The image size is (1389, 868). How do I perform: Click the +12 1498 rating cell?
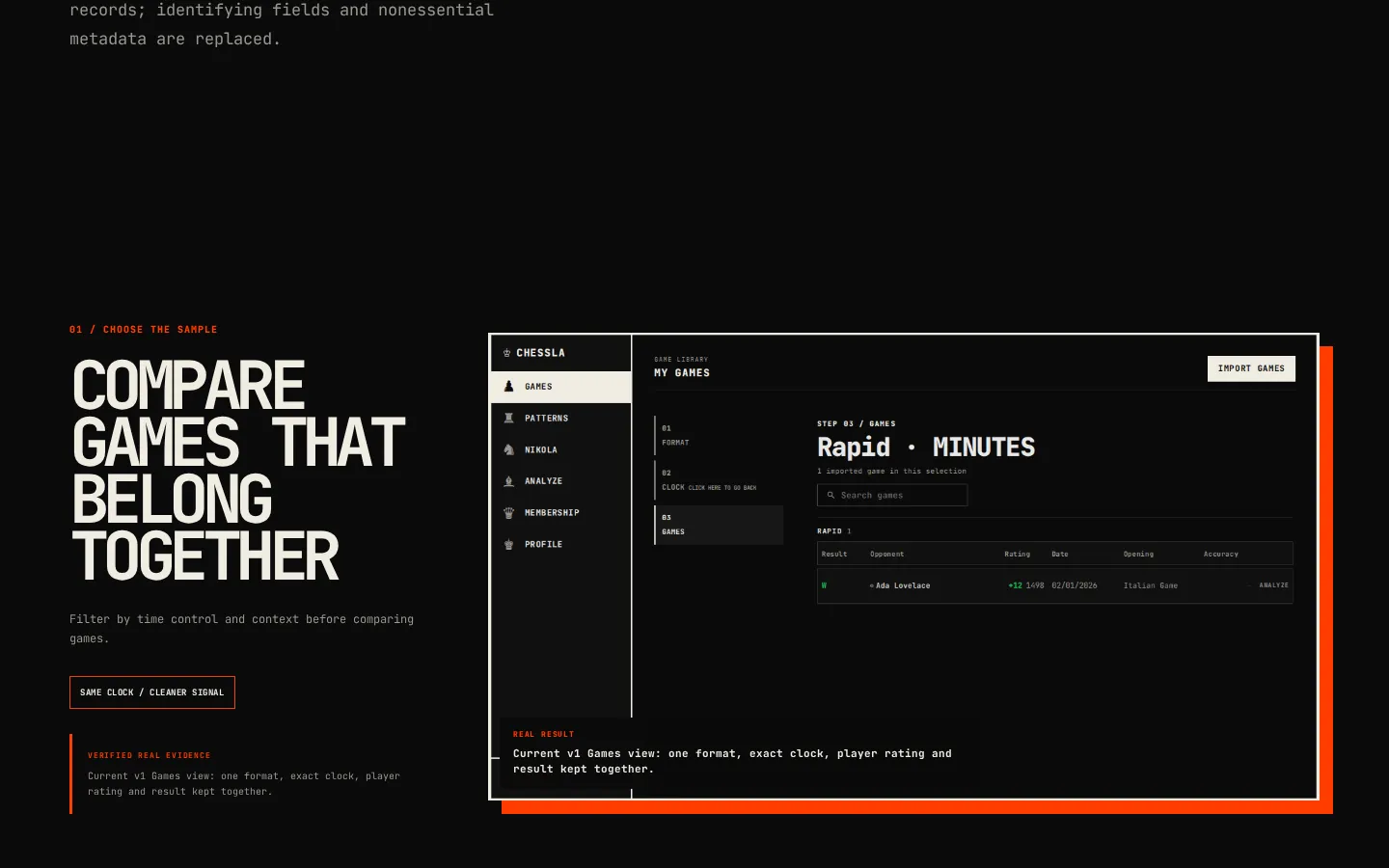(x=1025, y=585)
